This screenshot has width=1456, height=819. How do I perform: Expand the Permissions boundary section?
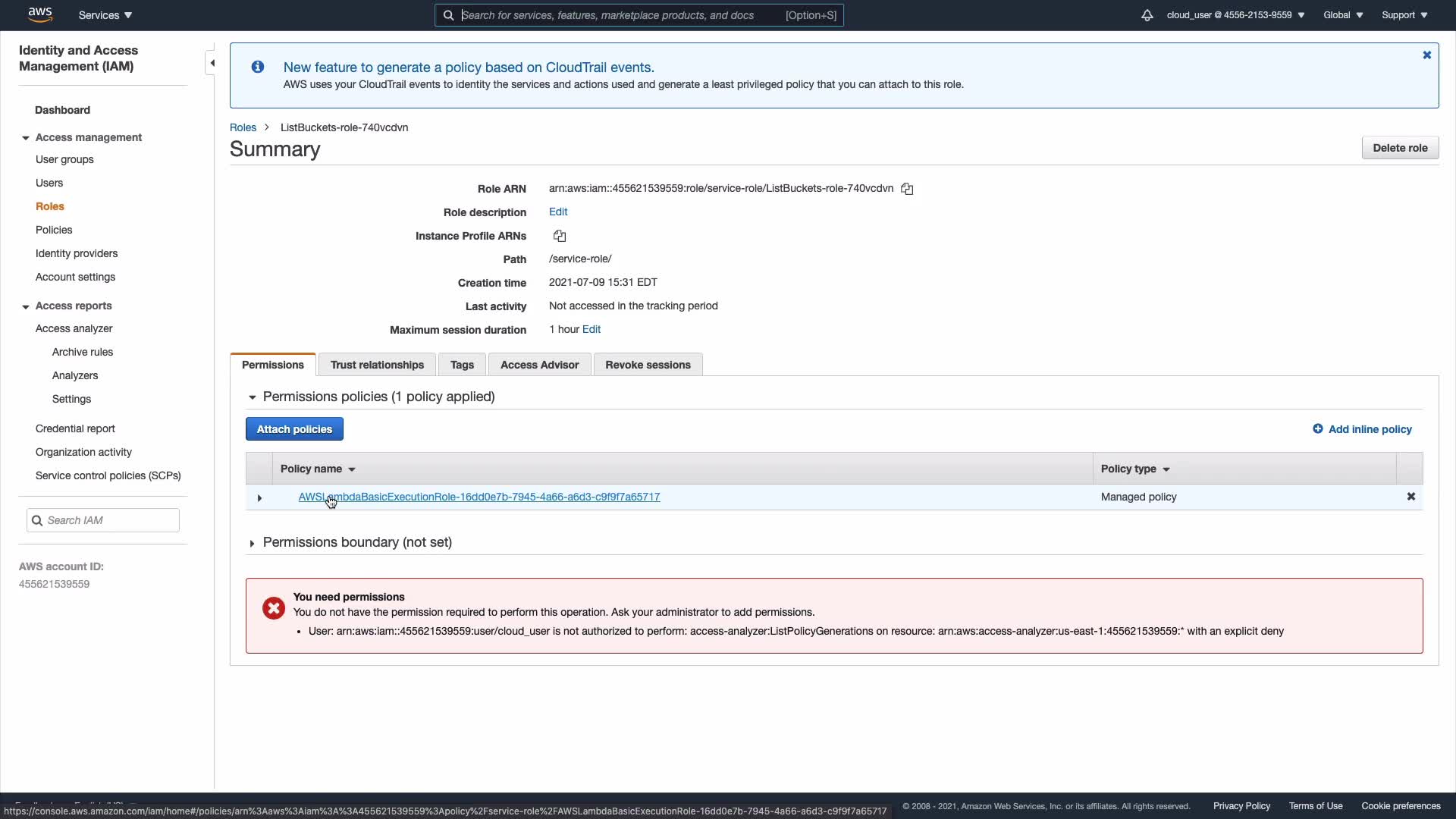252,543
